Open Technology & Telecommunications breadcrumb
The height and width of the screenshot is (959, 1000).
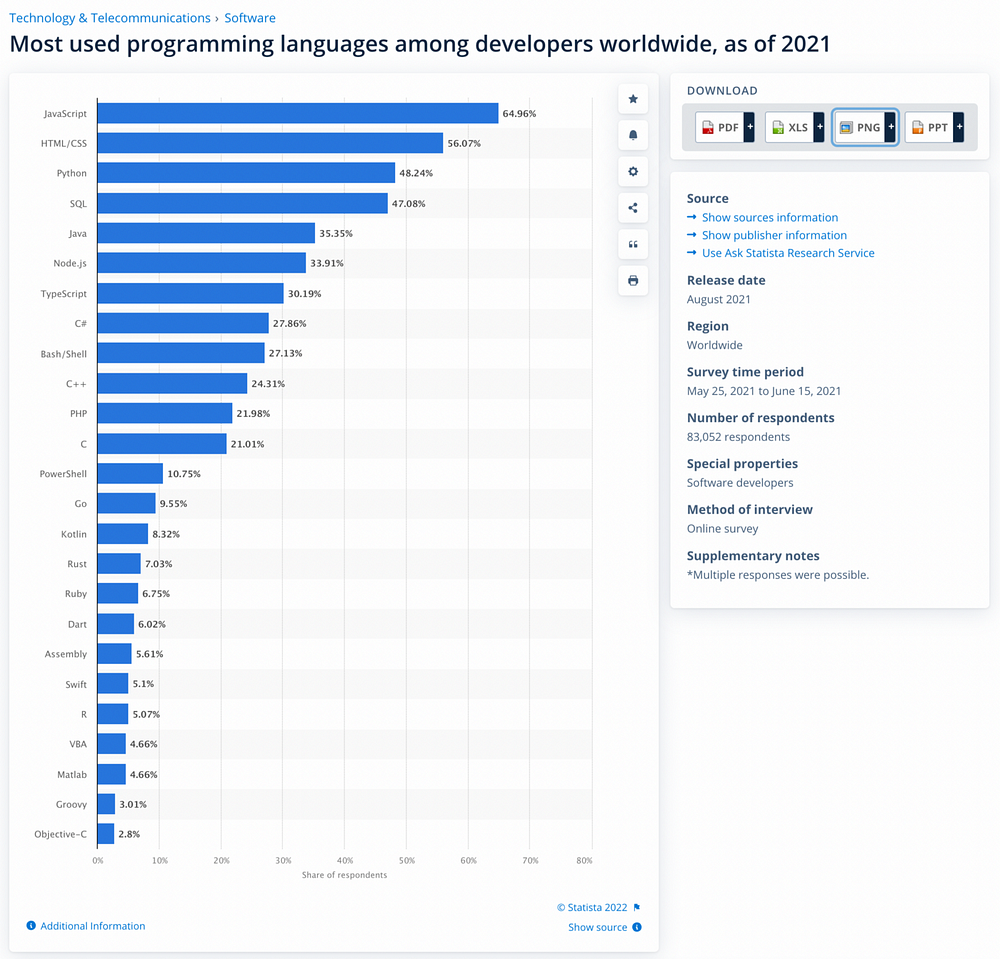[110, 18]
